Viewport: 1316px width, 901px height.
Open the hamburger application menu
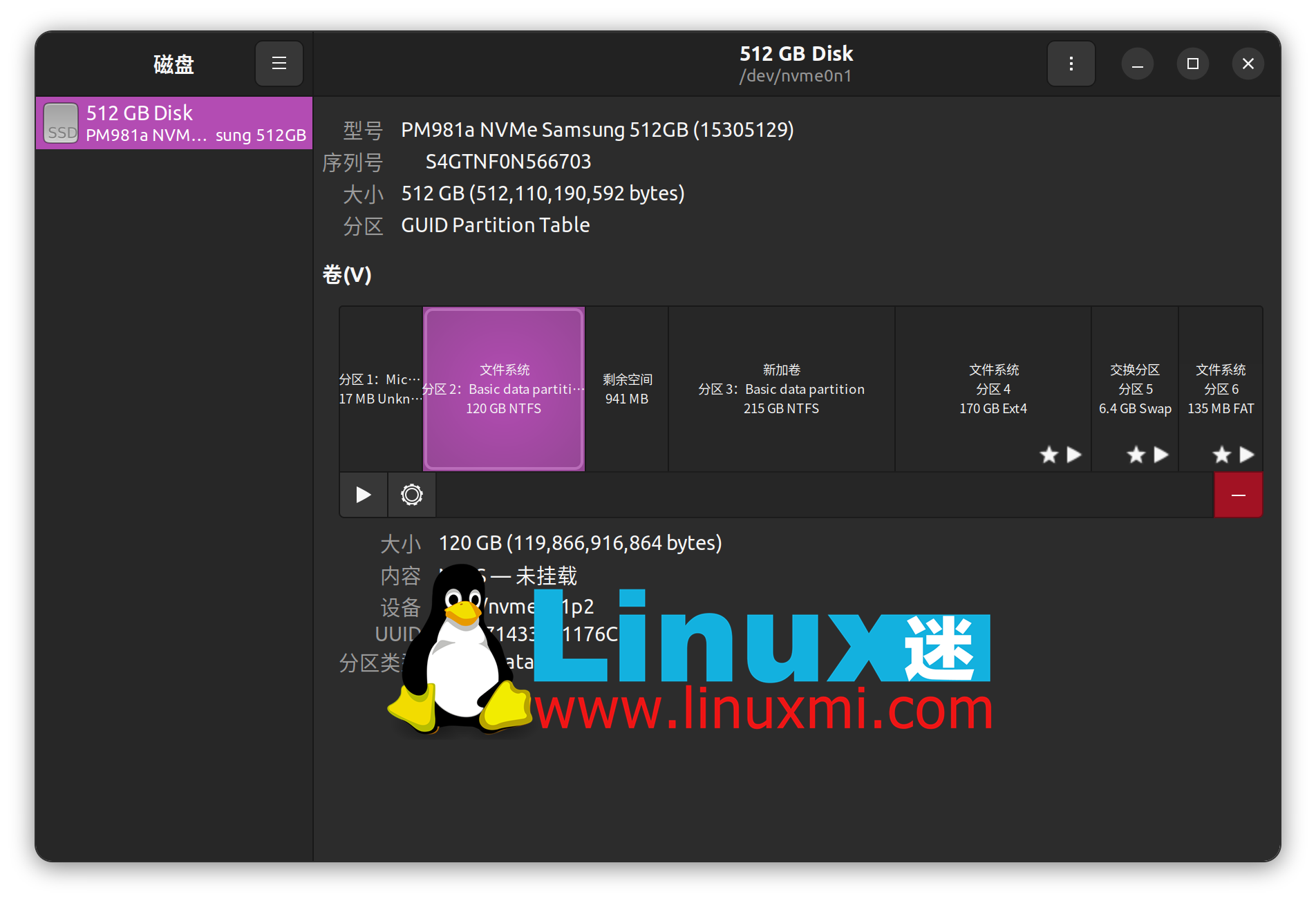[279, 64]
